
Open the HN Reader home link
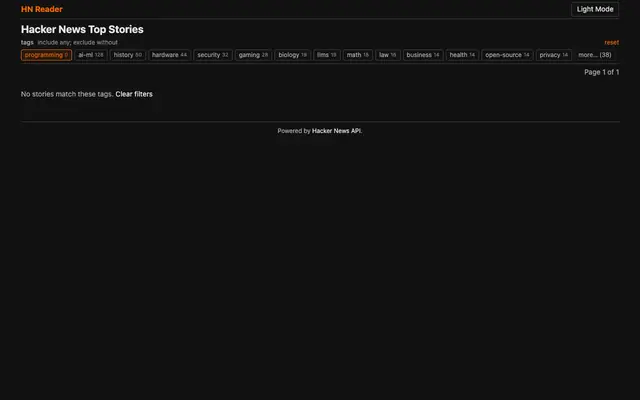[42, 9]
